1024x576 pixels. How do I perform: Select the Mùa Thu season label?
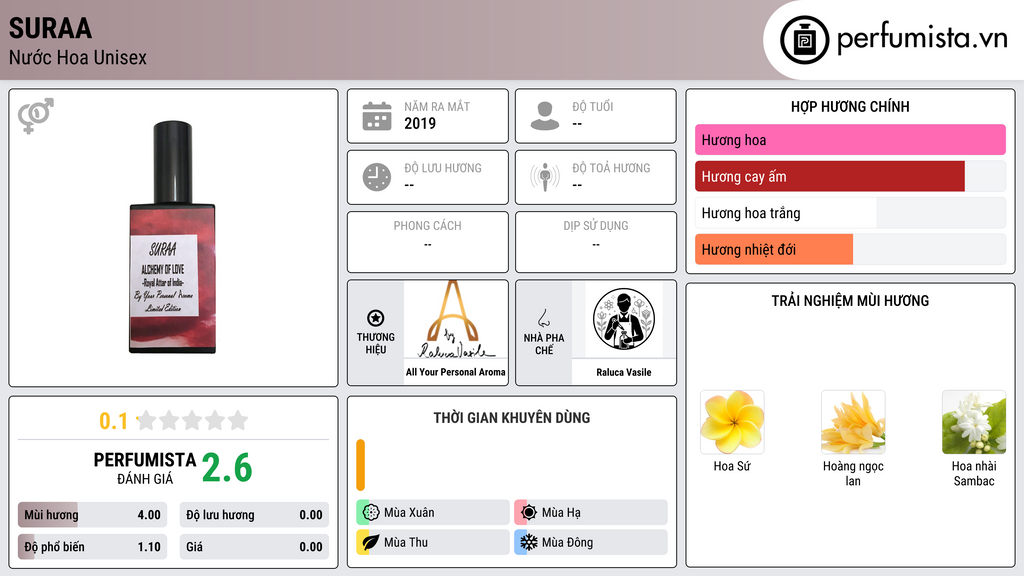click(x=406, y=542)
